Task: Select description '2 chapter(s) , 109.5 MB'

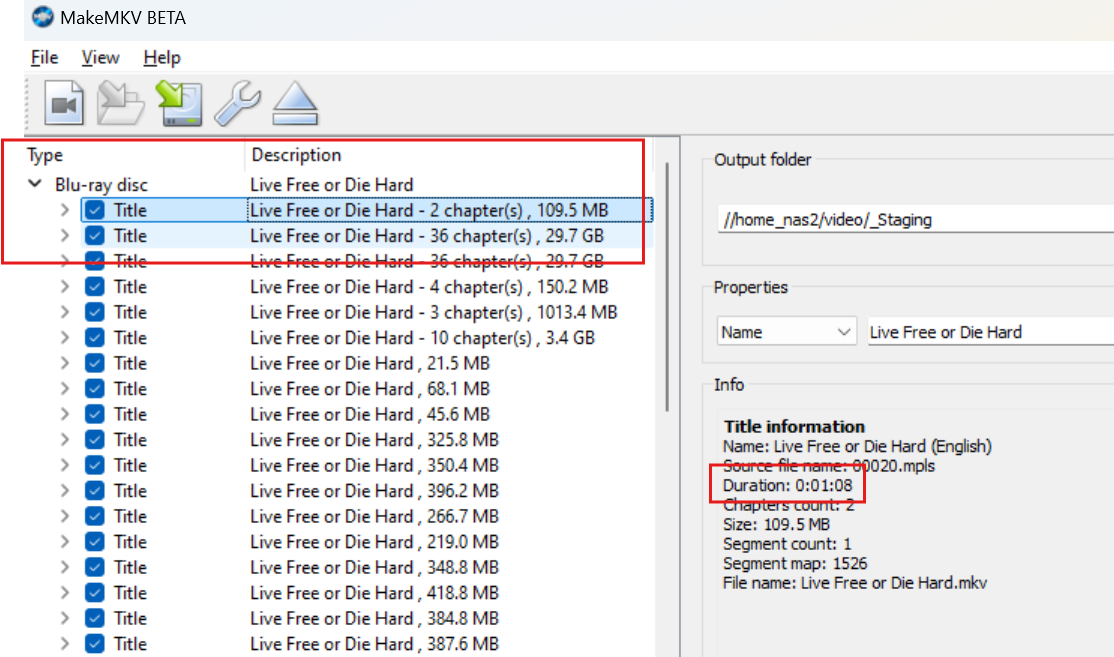Action: point(429,210)
